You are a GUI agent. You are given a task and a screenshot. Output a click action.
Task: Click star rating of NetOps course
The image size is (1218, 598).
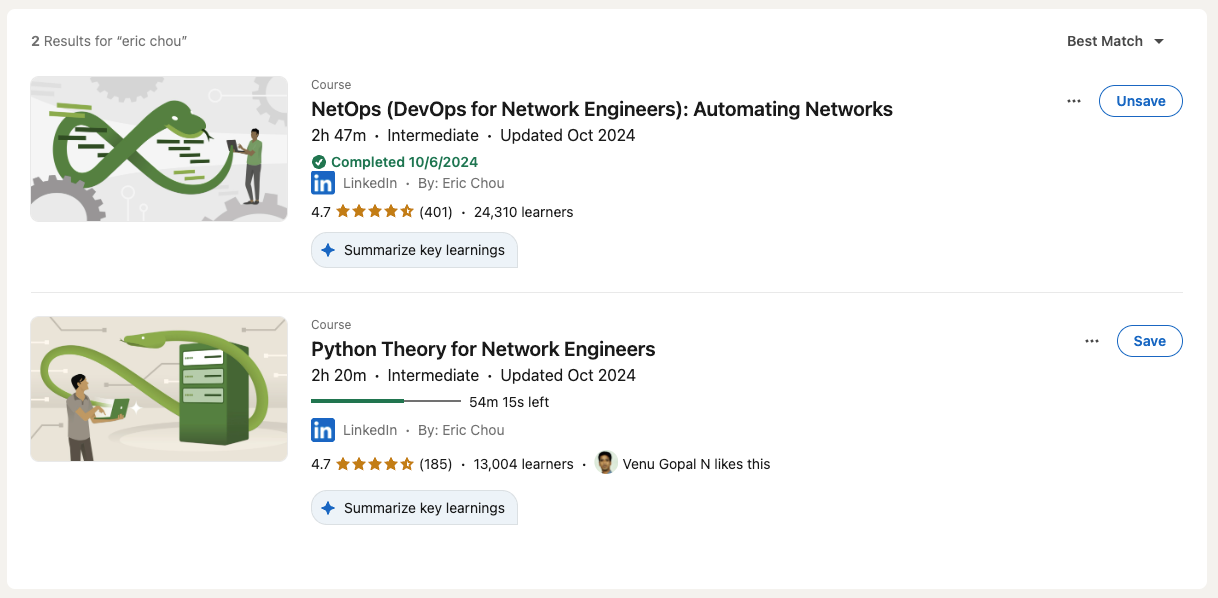pos(375,212)
